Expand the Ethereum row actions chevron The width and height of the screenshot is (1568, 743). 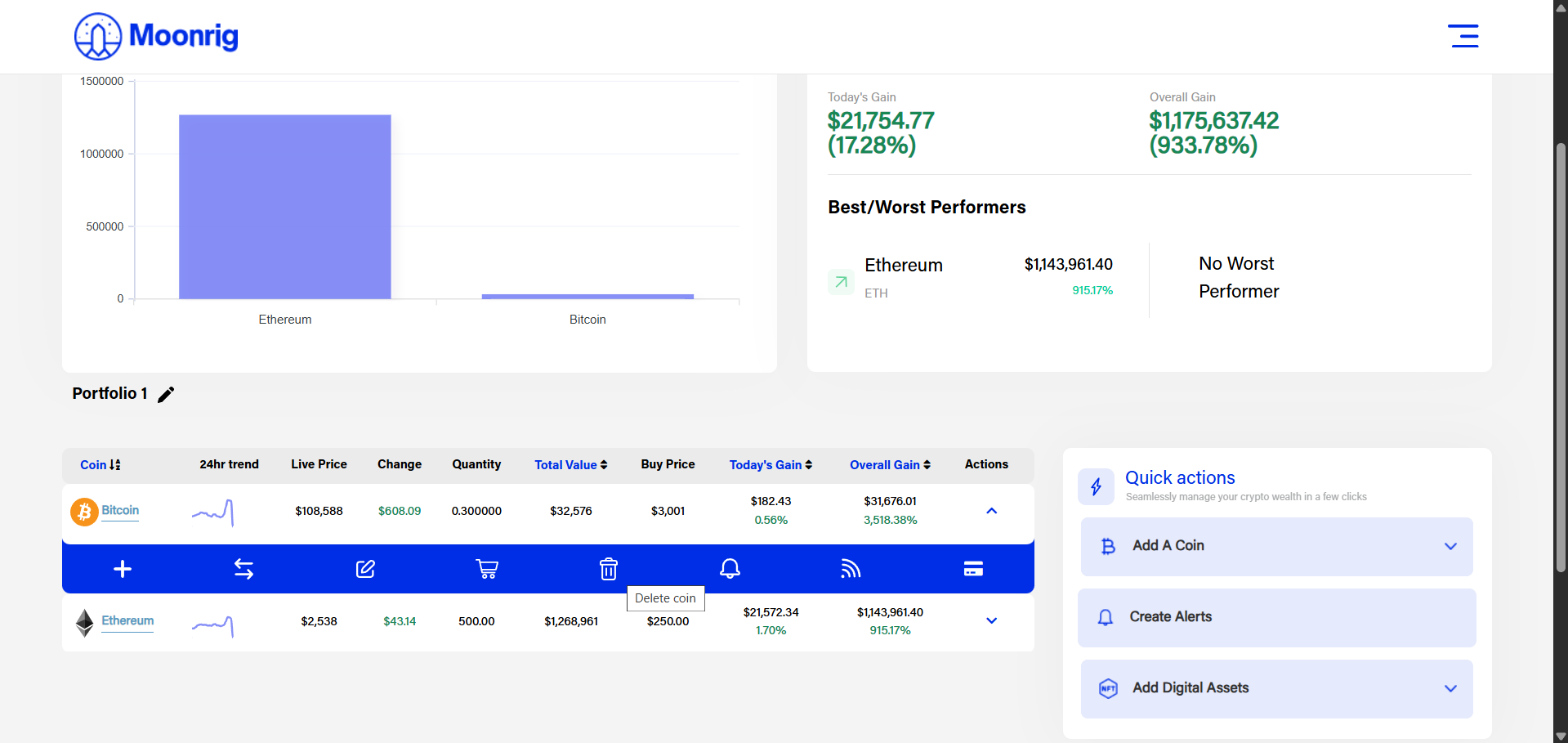(991, 621)
